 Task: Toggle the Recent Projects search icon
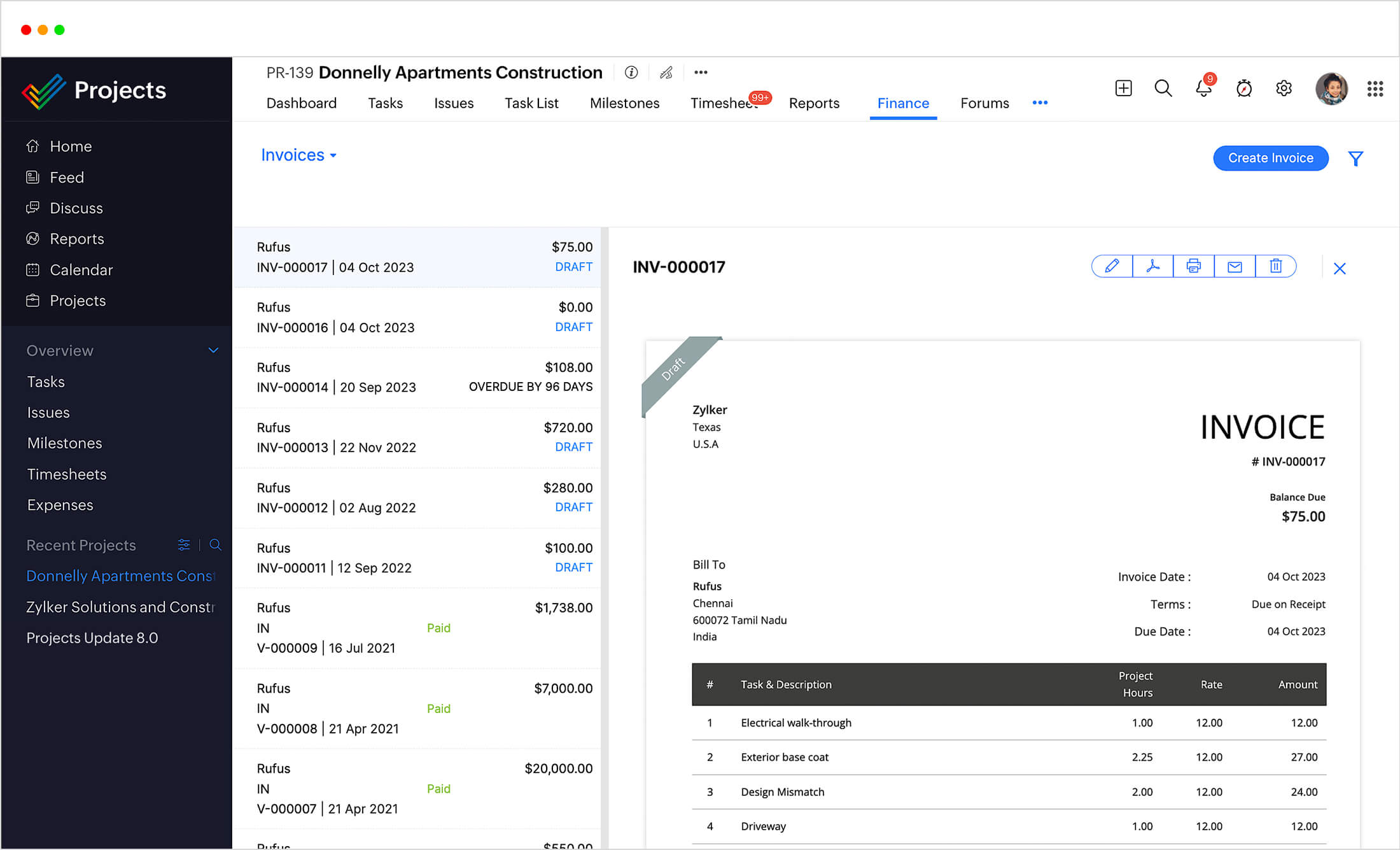(215, 545)
